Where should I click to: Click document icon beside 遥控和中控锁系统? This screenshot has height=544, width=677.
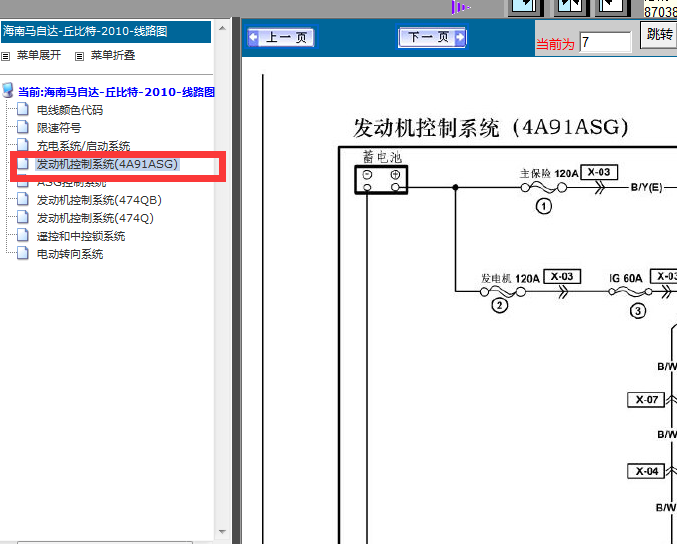point(23,235)
